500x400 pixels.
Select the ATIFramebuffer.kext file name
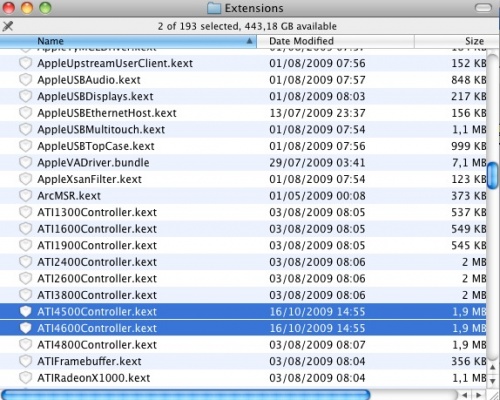tap(89, 361)
